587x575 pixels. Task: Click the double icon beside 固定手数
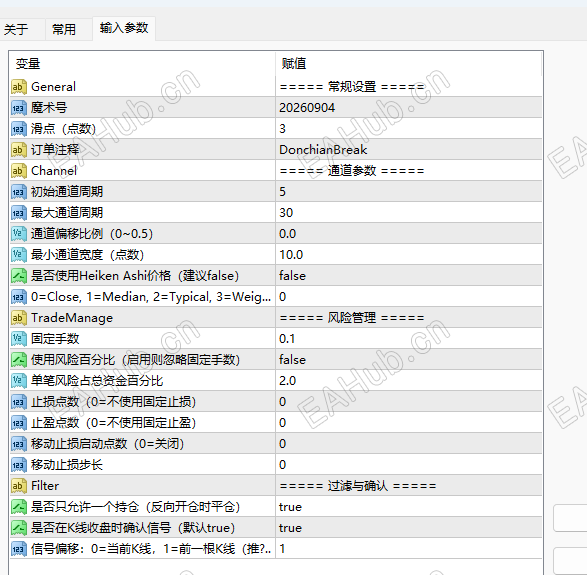coord(19,339)
